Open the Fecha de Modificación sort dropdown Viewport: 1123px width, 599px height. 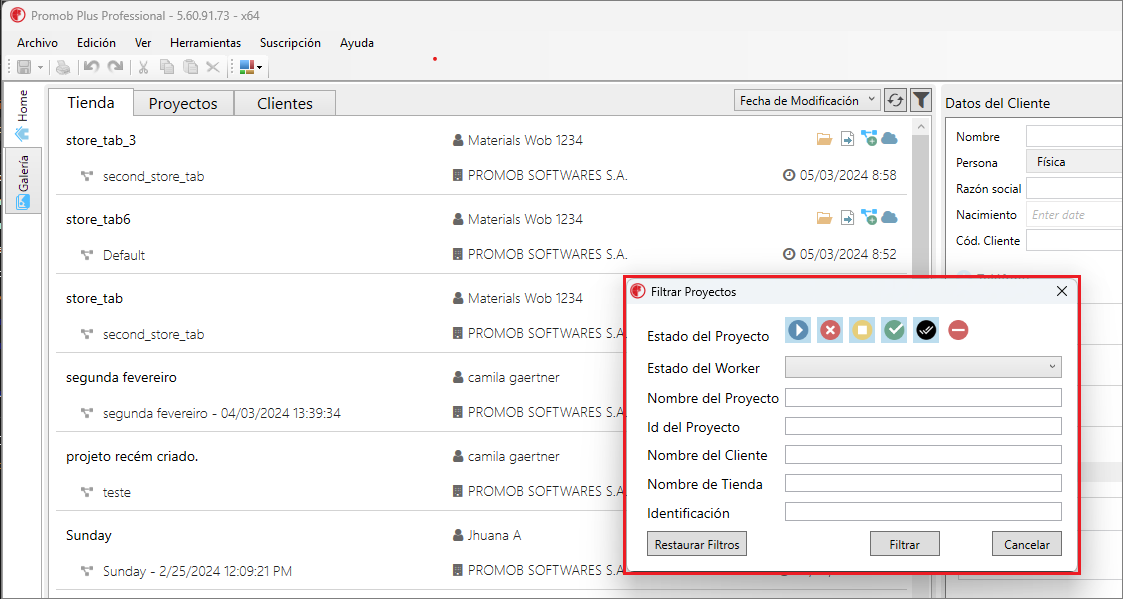point(807,100)
